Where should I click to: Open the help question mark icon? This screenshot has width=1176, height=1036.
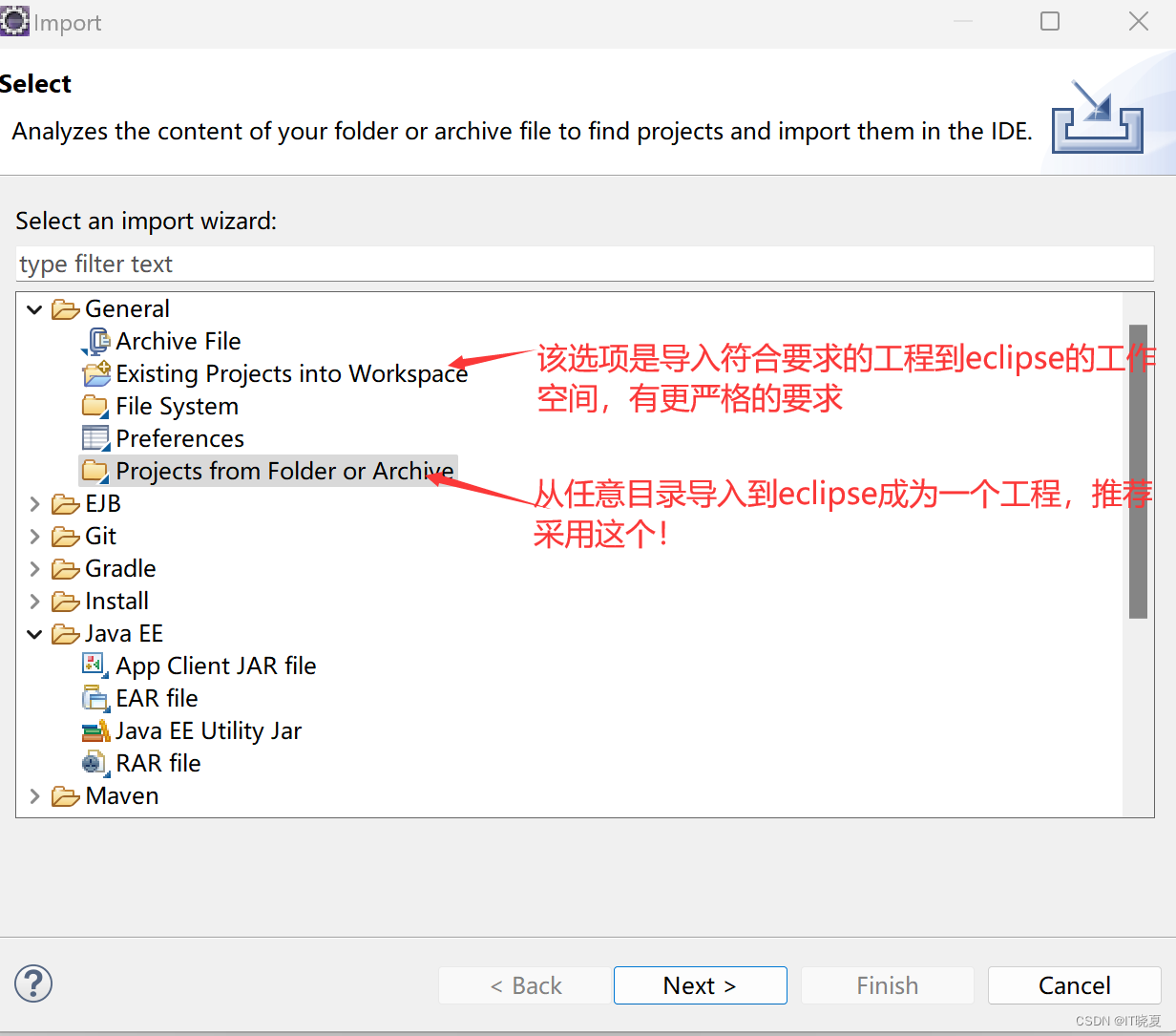pyautogui.click(x=33, y=983)
